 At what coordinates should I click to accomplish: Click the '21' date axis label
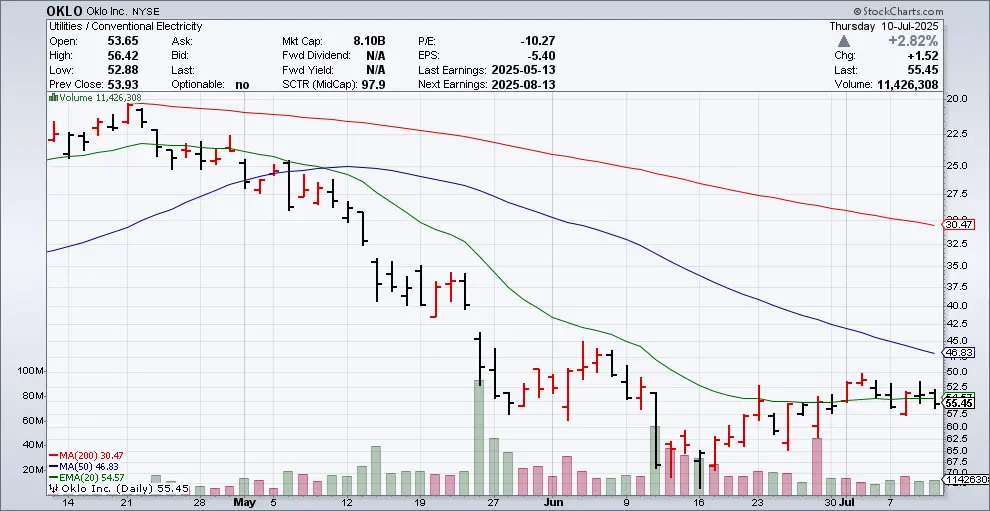click(x=127, y=503)
